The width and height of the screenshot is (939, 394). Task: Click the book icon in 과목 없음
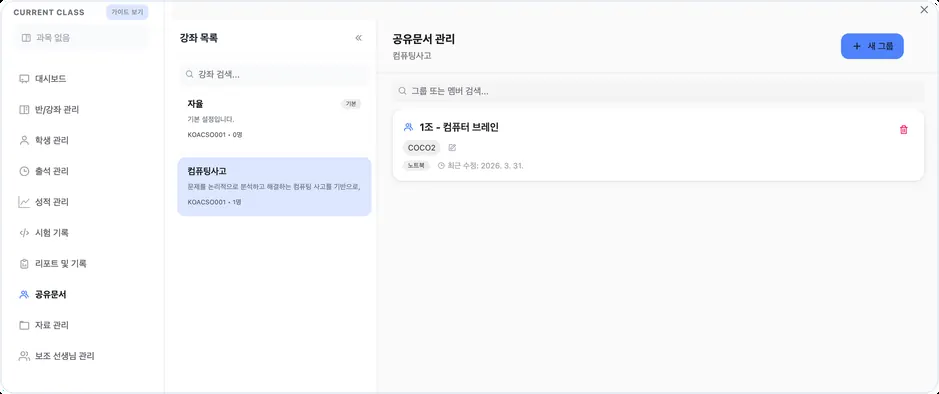pos(26,38)
